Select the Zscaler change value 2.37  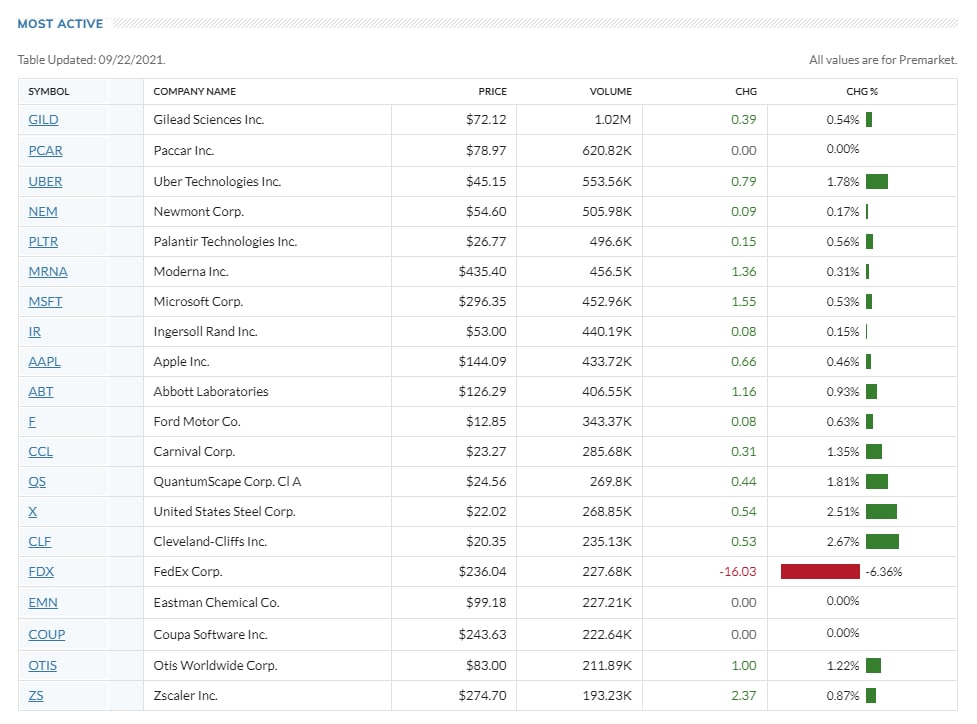point(743,695)
